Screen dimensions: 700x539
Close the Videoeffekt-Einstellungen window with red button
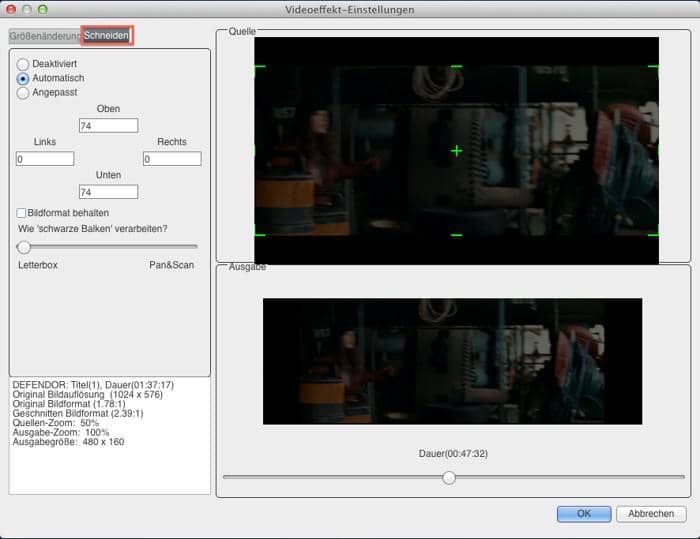[x=11, y=9]
